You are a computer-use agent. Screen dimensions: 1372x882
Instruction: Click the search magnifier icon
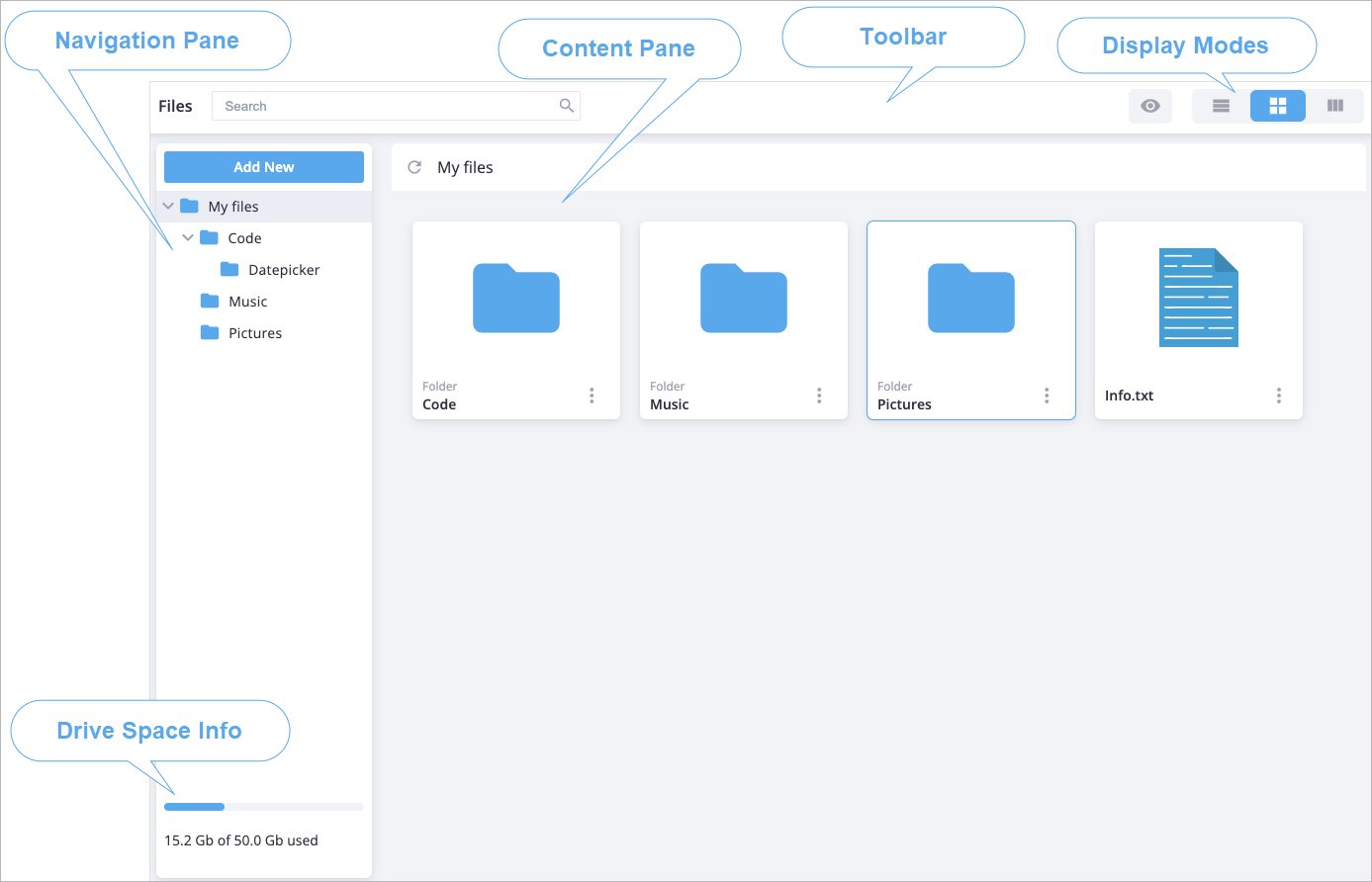tap(567, 106)
